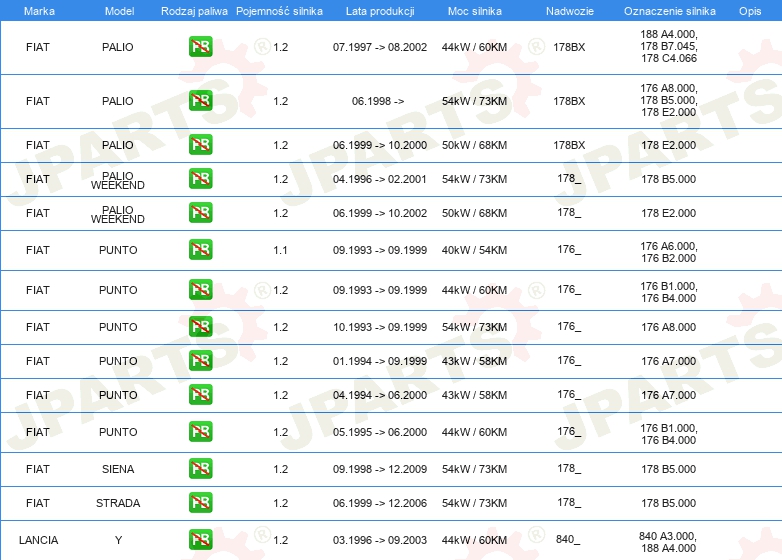Image resolution: width=782 pixels, height=560 pixels.
Task: Select the model cell Y in the Lancia row
Action: point(118,540)
